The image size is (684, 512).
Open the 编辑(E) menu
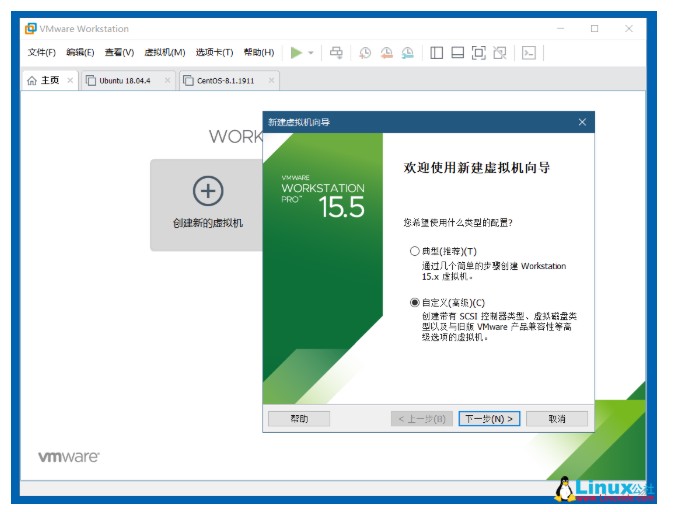[x=80, y=52]
